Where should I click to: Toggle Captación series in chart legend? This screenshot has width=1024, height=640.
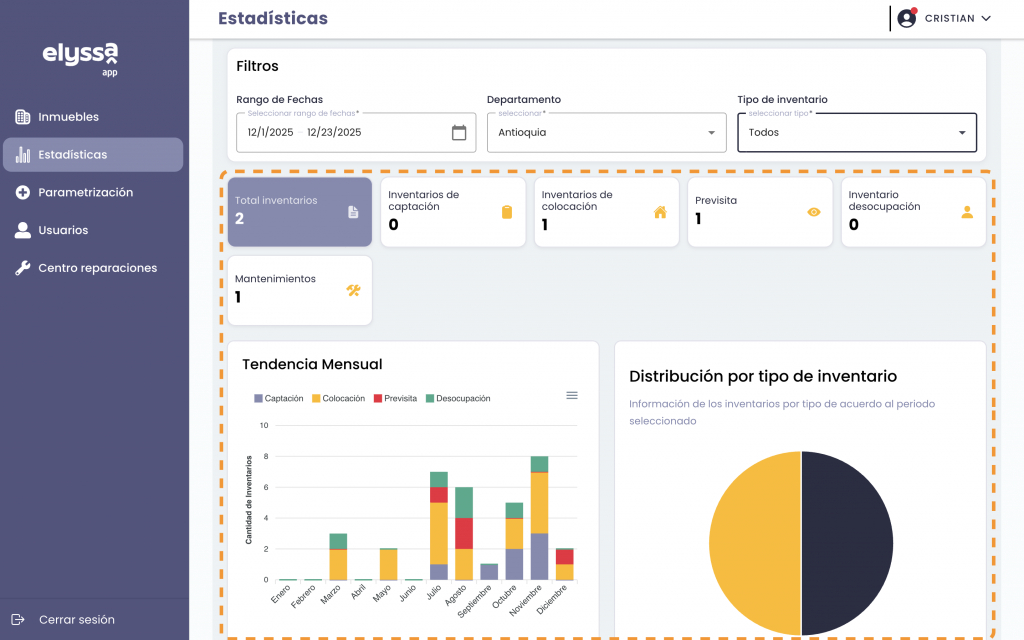tap(279, 398)
